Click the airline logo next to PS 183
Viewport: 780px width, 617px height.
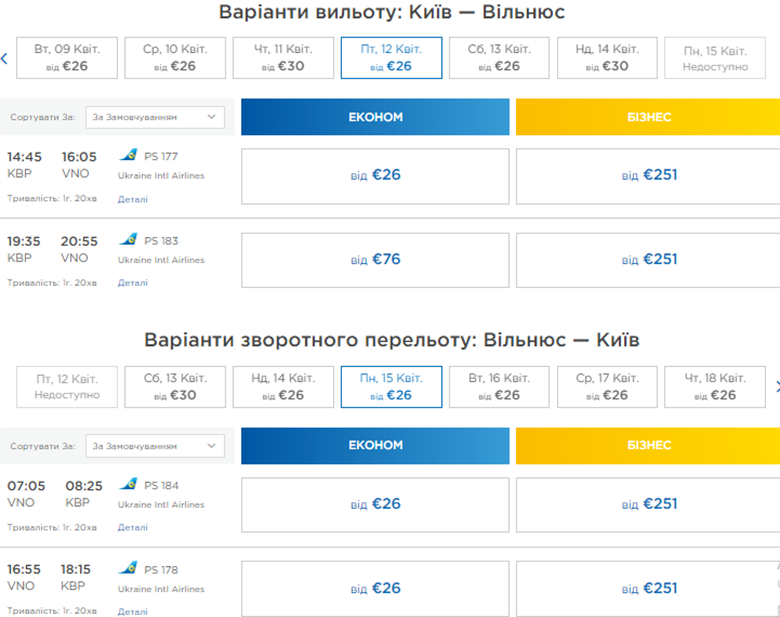click(x=128, y=240)
